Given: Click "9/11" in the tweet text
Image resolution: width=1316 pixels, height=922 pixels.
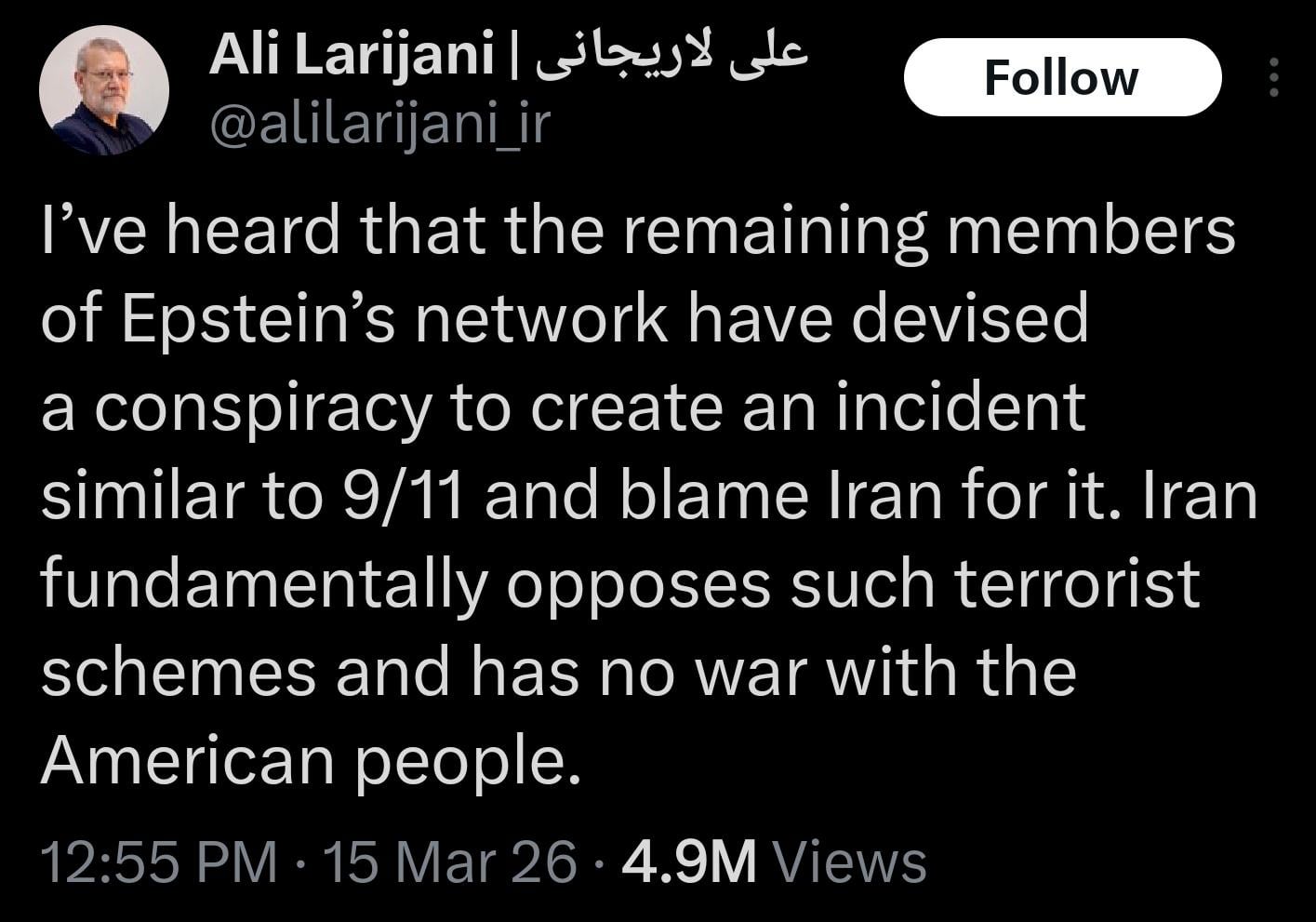Looking at the screenshot, I should (403, 496).
